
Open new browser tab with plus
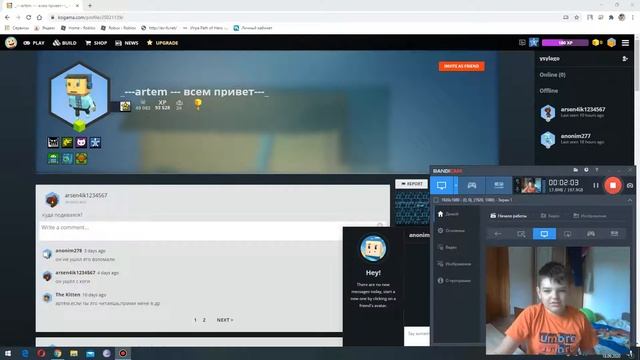click(x=90, y=6)
